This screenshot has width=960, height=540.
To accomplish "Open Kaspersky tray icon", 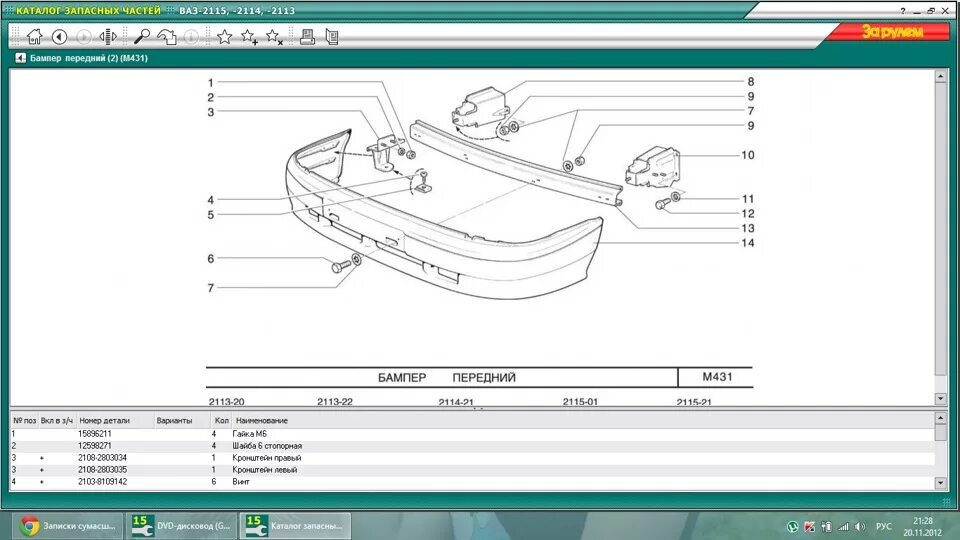I will (809, 526).
